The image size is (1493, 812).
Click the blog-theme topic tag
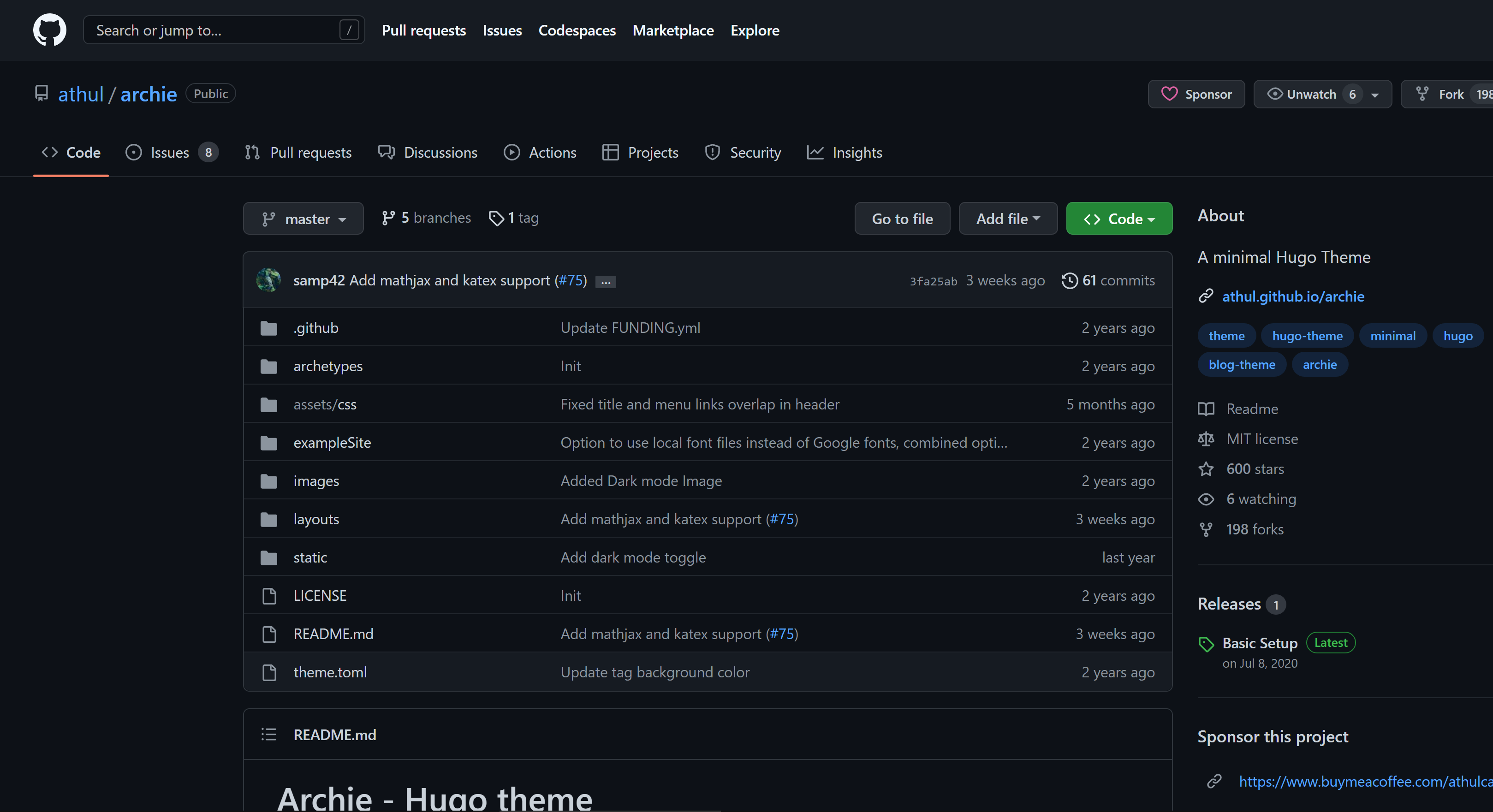[1242, 365]
